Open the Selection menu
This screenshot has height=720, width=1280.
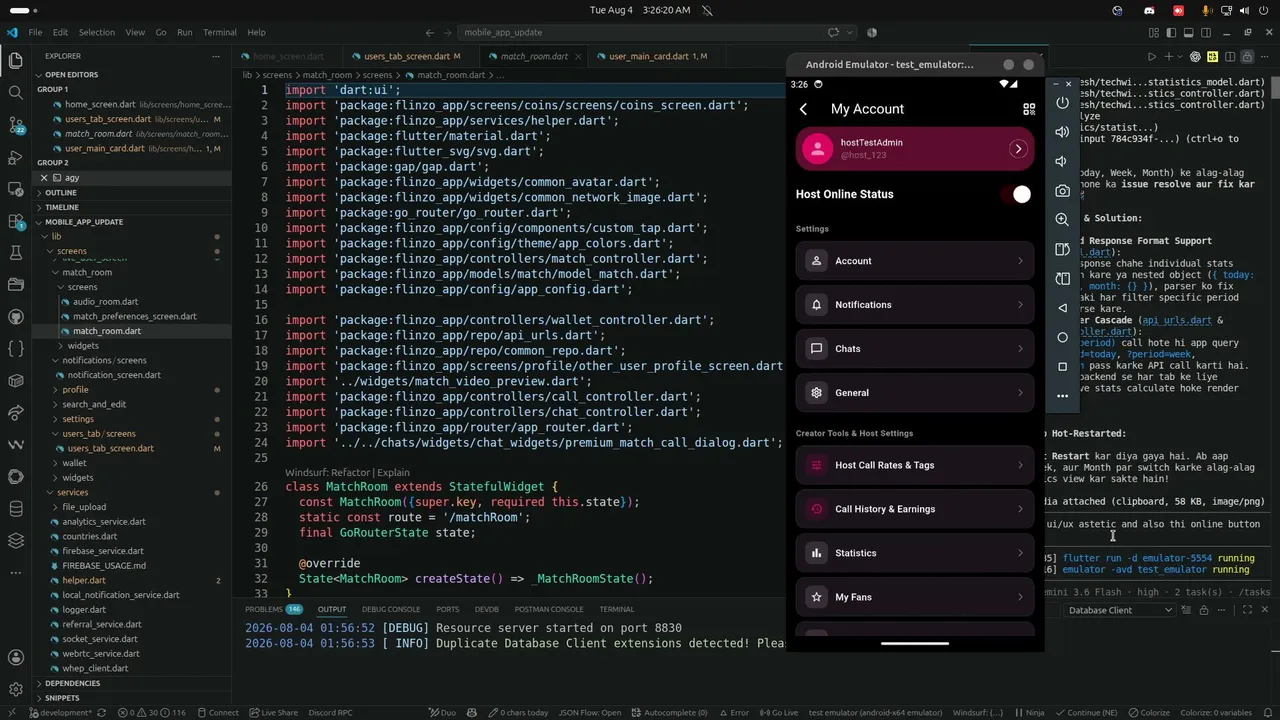tap(97, 33)
